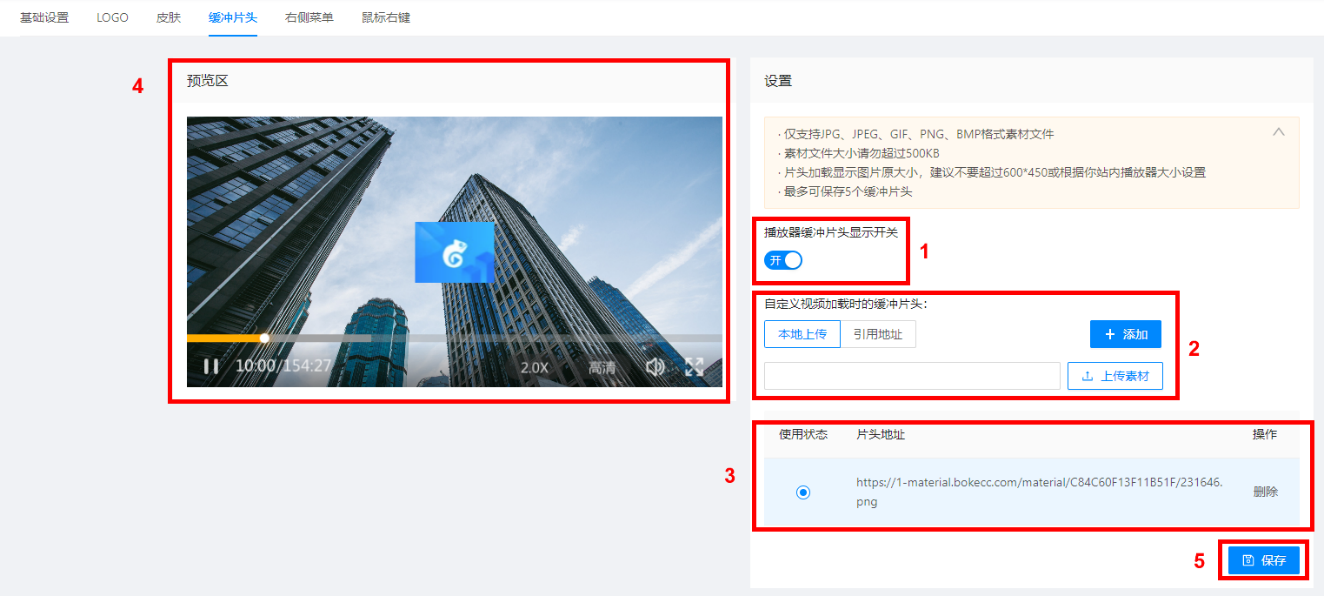Enter fullscreen in preview player
The image size is (1324, 596).
coord(694,367)
